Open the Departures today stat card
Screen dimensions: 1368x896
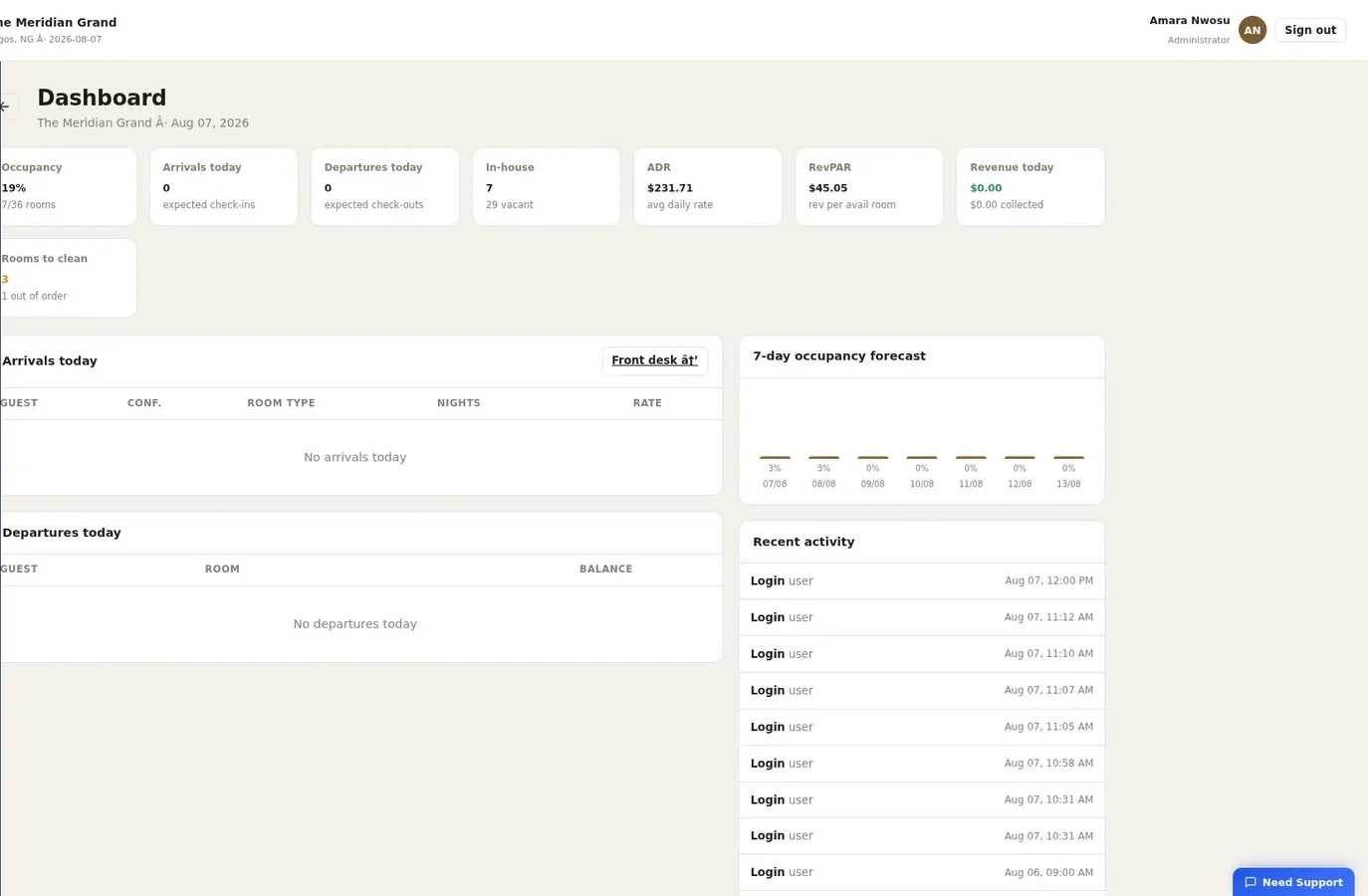click(x=384, y=186)
